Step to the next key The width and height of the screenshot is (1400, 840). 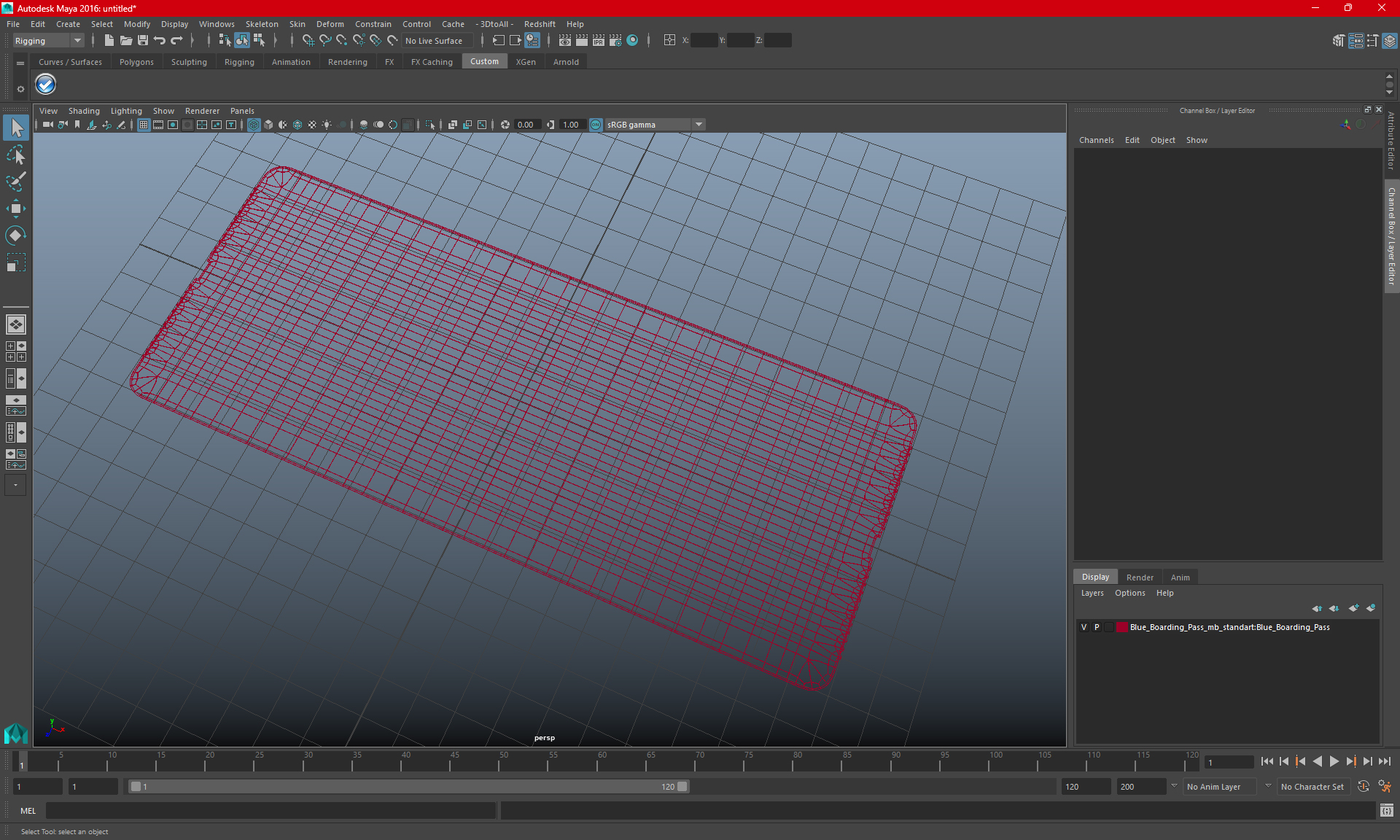[x=1350, y=761]
